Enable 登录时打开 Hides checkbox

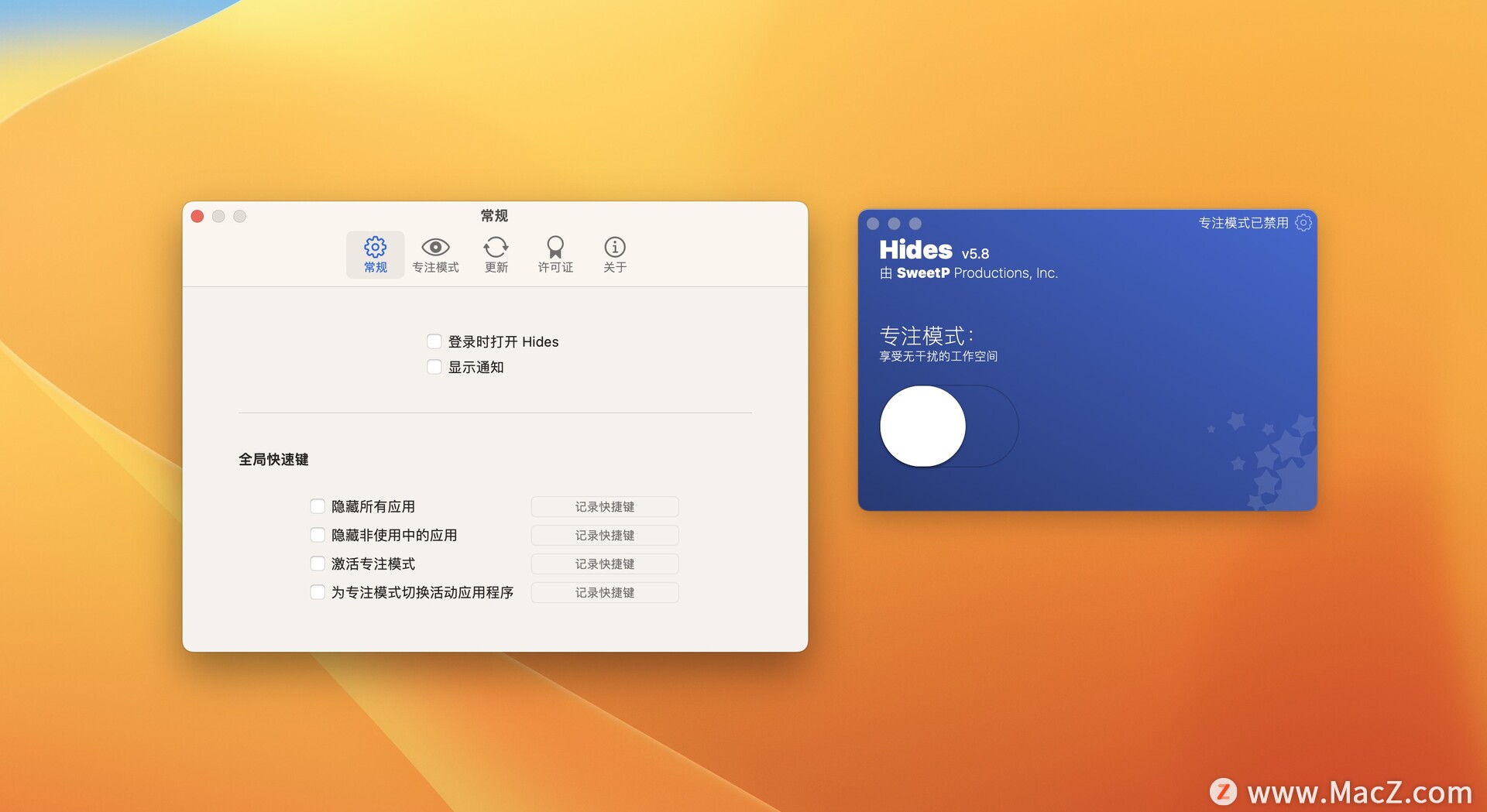tap(434, 341)
